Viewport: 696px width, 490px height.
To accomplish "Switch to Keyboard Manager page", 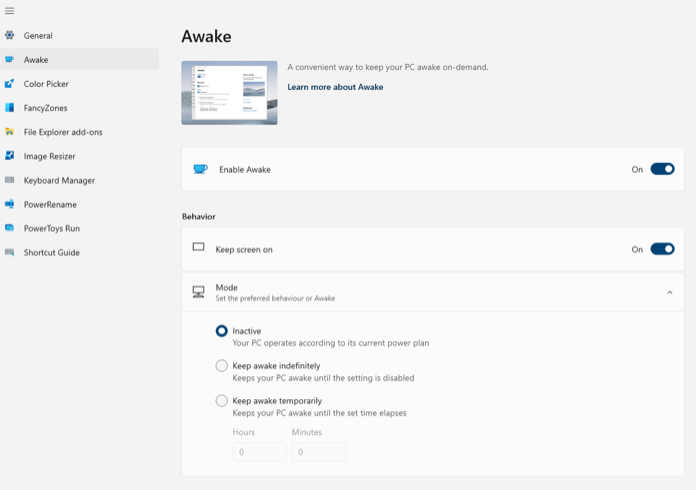I will (79, 180).
